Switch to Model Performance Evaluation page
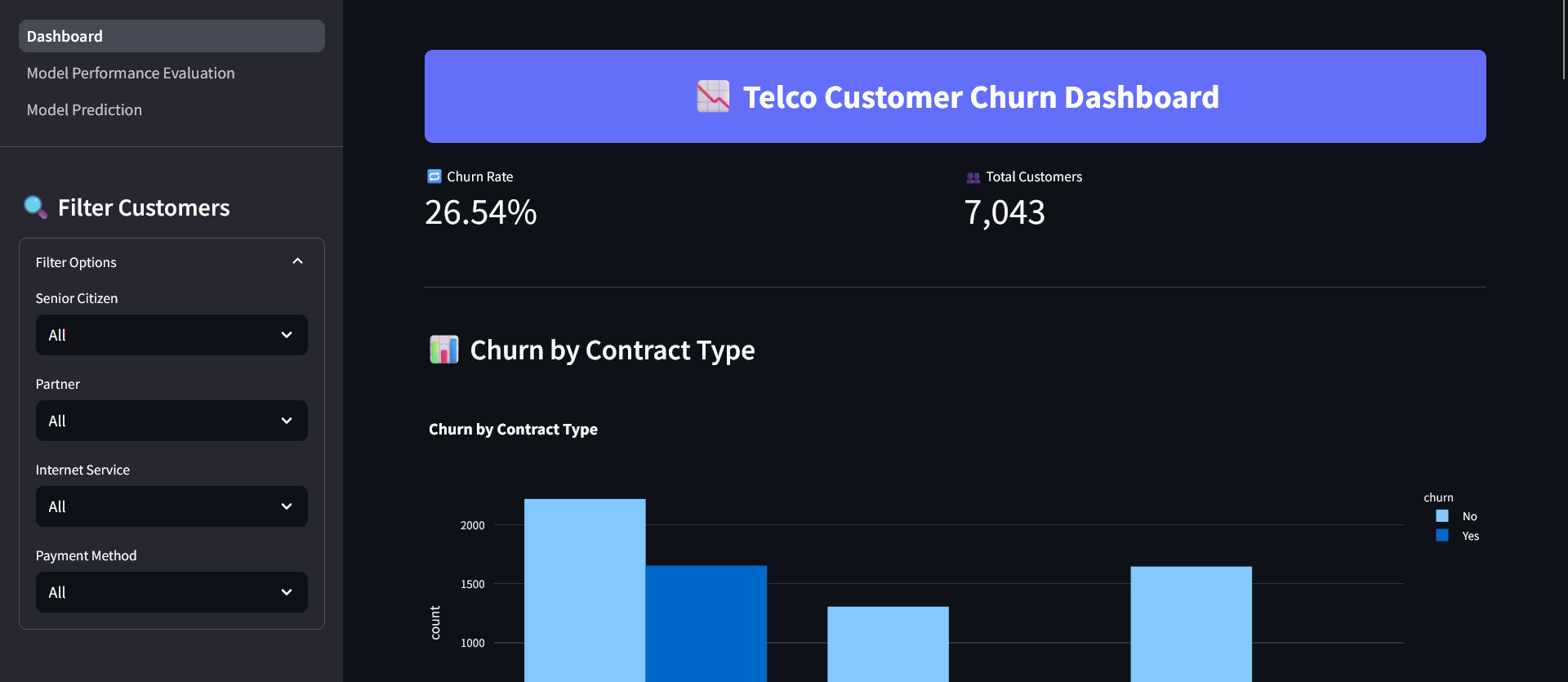 (131, 73)
